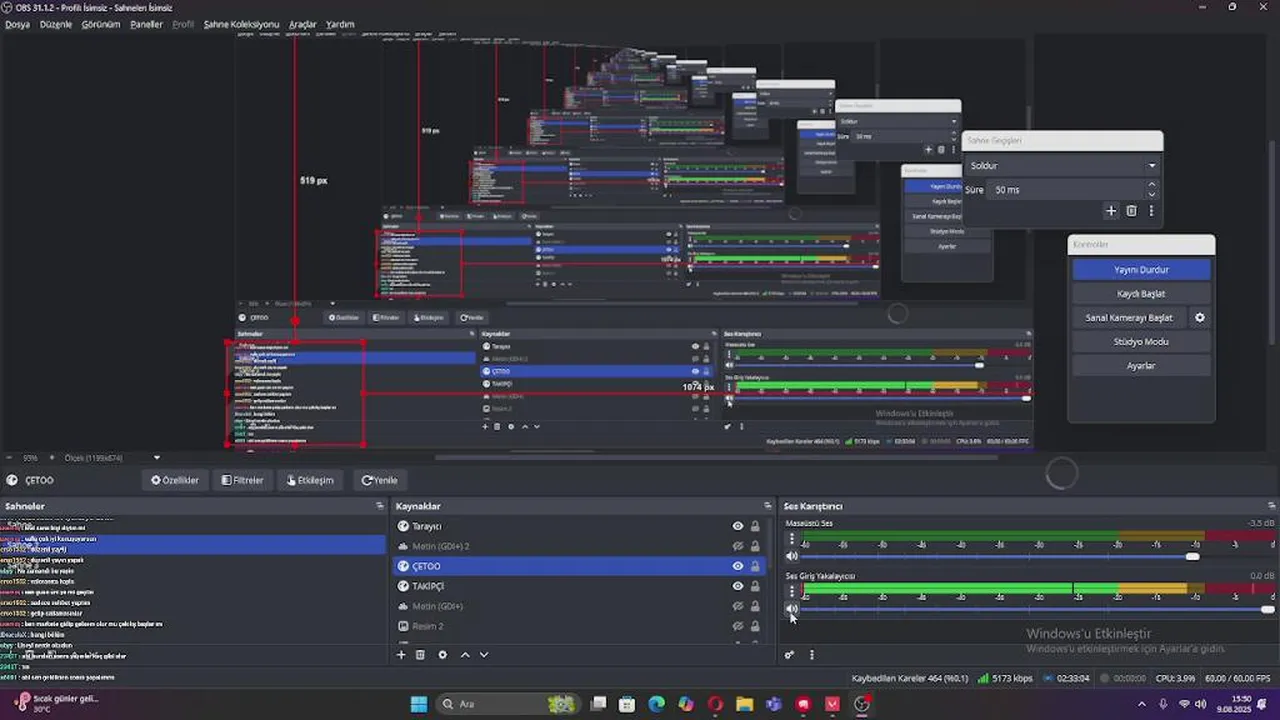The width and height of the screenshot is (1280, 720).
Task: Open the Ölçek preview scaling dropdown
Action: [x=113, y=458]
